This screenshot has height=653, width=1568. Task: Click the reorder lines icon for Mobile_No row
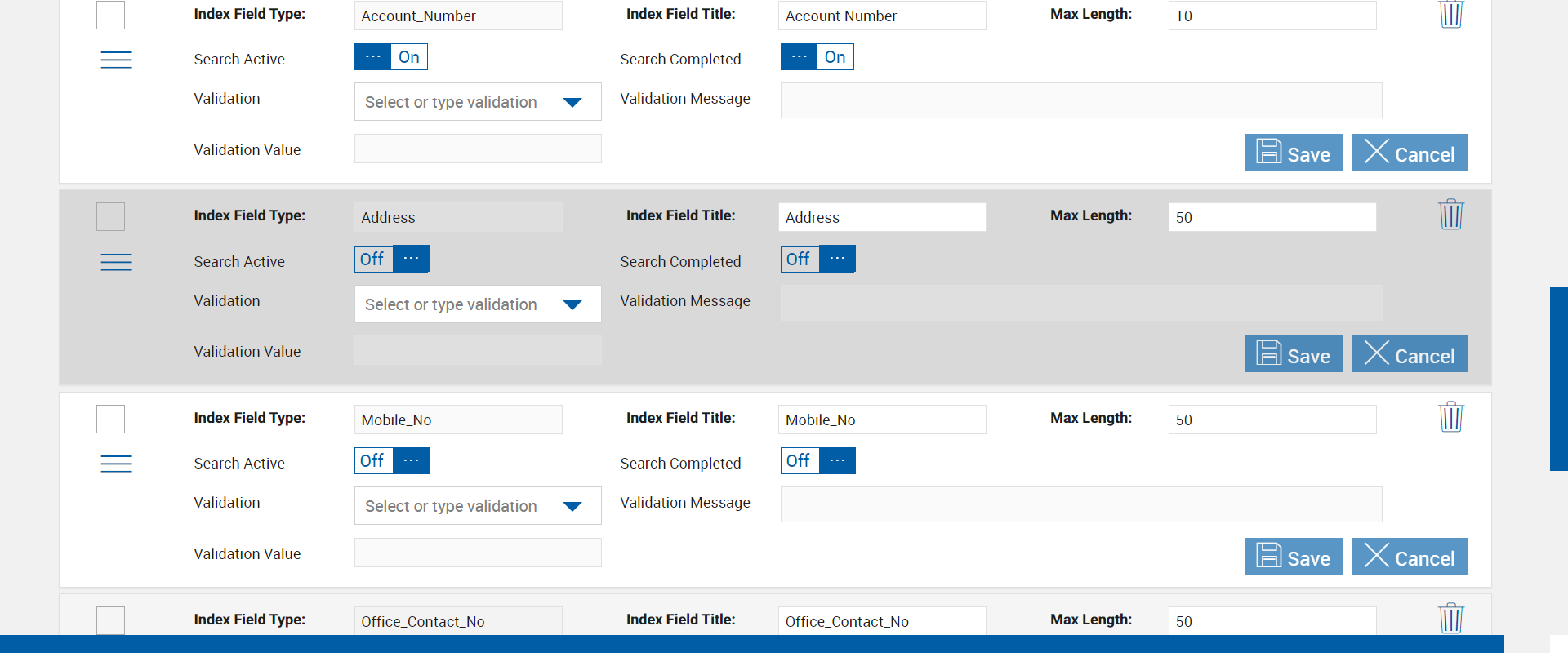pos(116,464)
